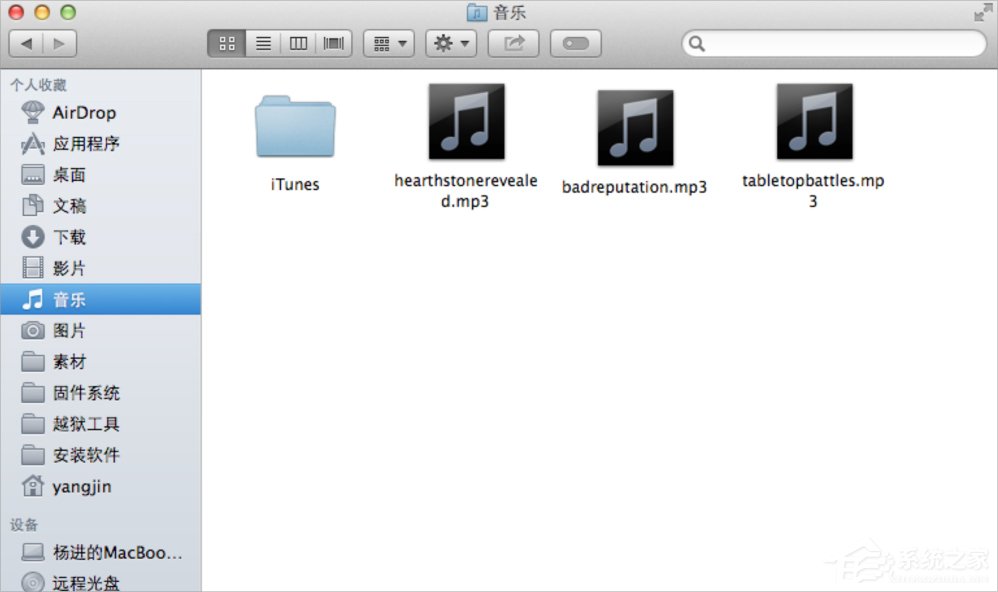Open 应用程序 in the sidebar
The height and width of the screenshot is (592, 998).
click(86, 144)
